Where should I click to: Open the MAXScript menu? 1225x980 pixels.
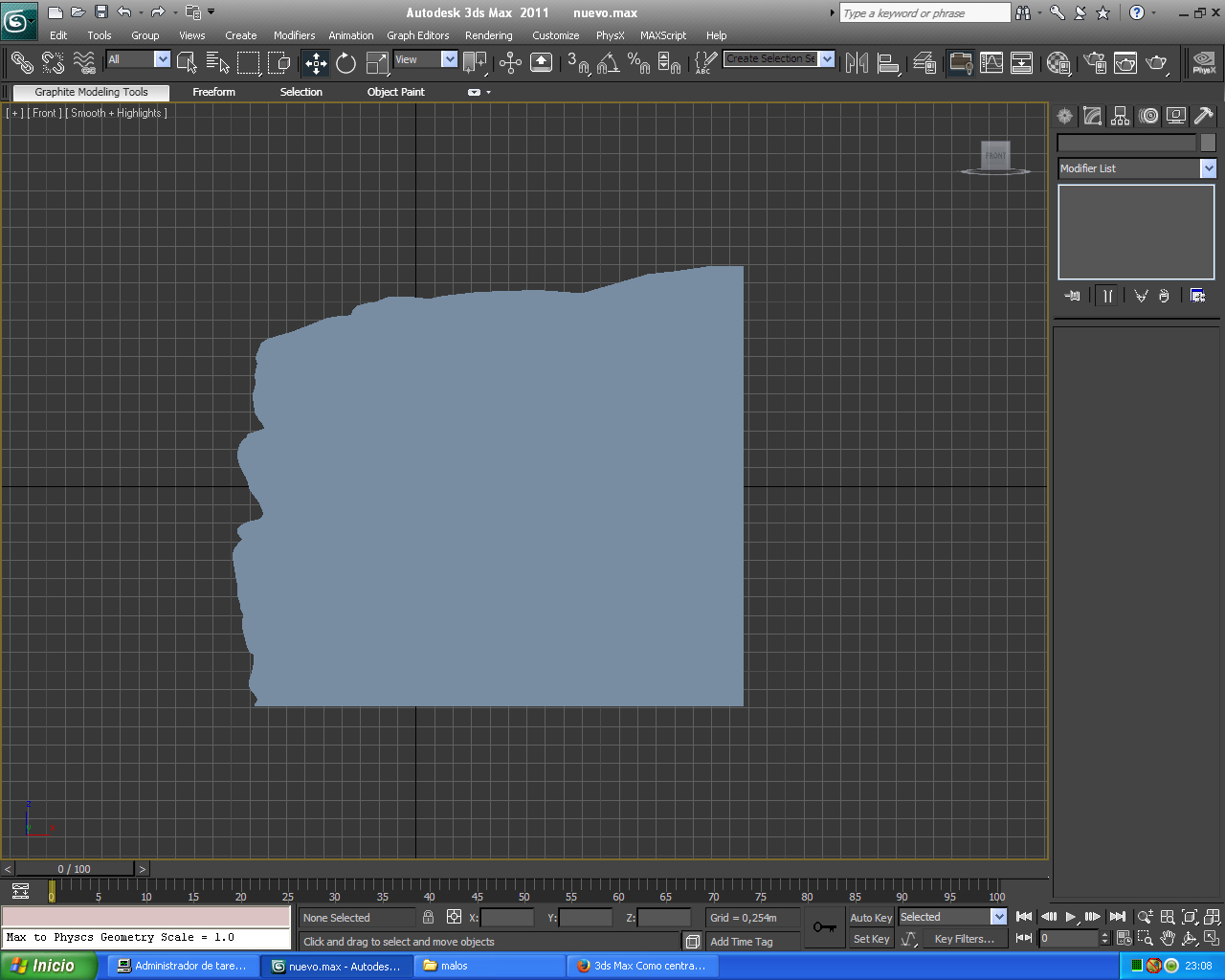[x=663, y=35]
